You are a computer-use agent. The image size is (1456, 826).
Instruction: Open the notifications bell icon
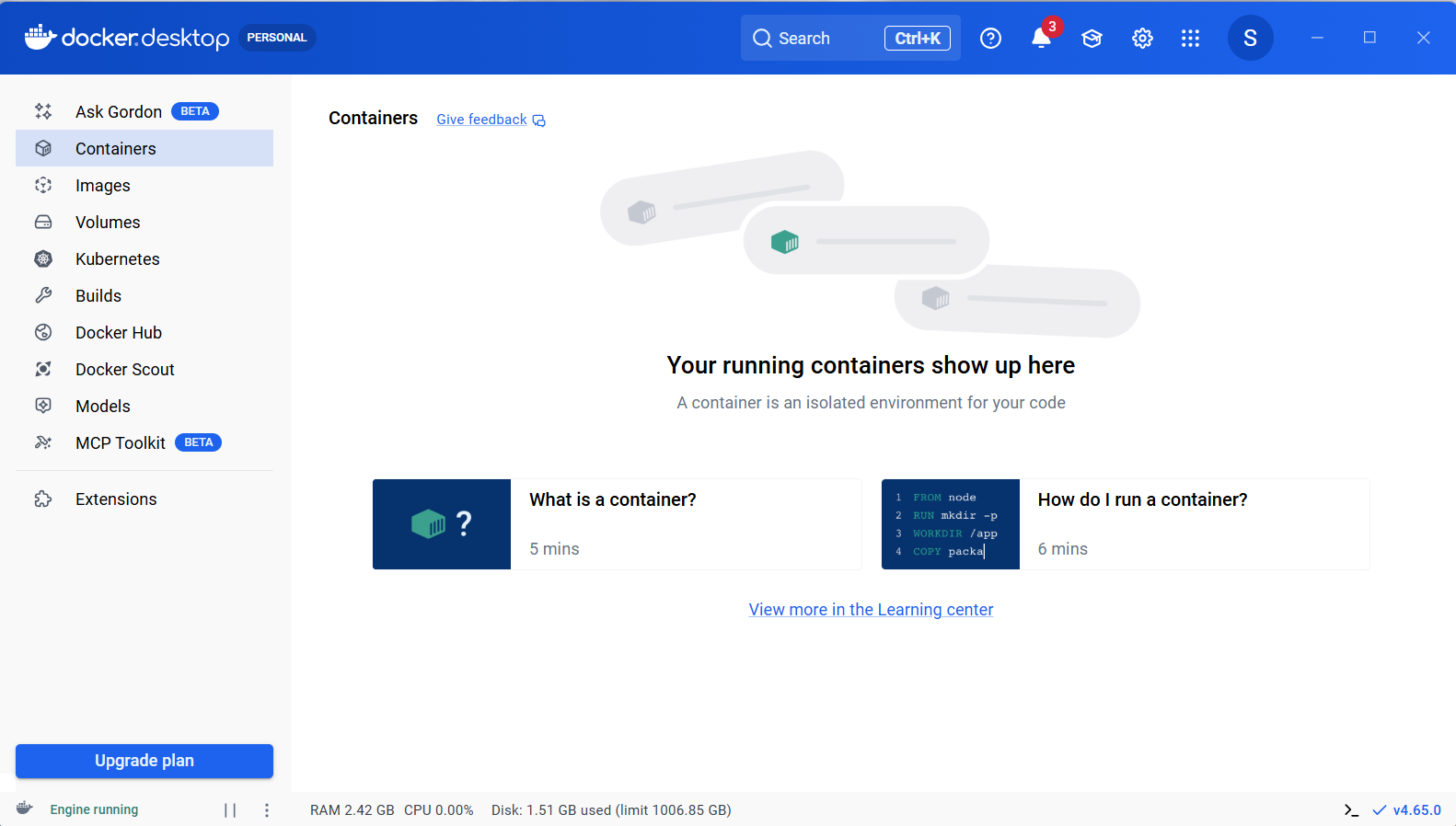point(1041,39)
